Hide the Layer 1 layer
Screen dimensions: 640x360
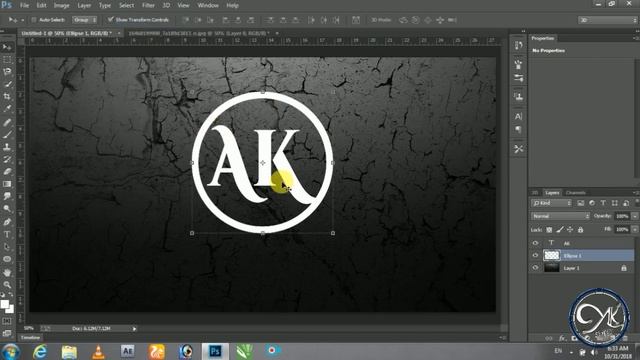coord(535,268)
